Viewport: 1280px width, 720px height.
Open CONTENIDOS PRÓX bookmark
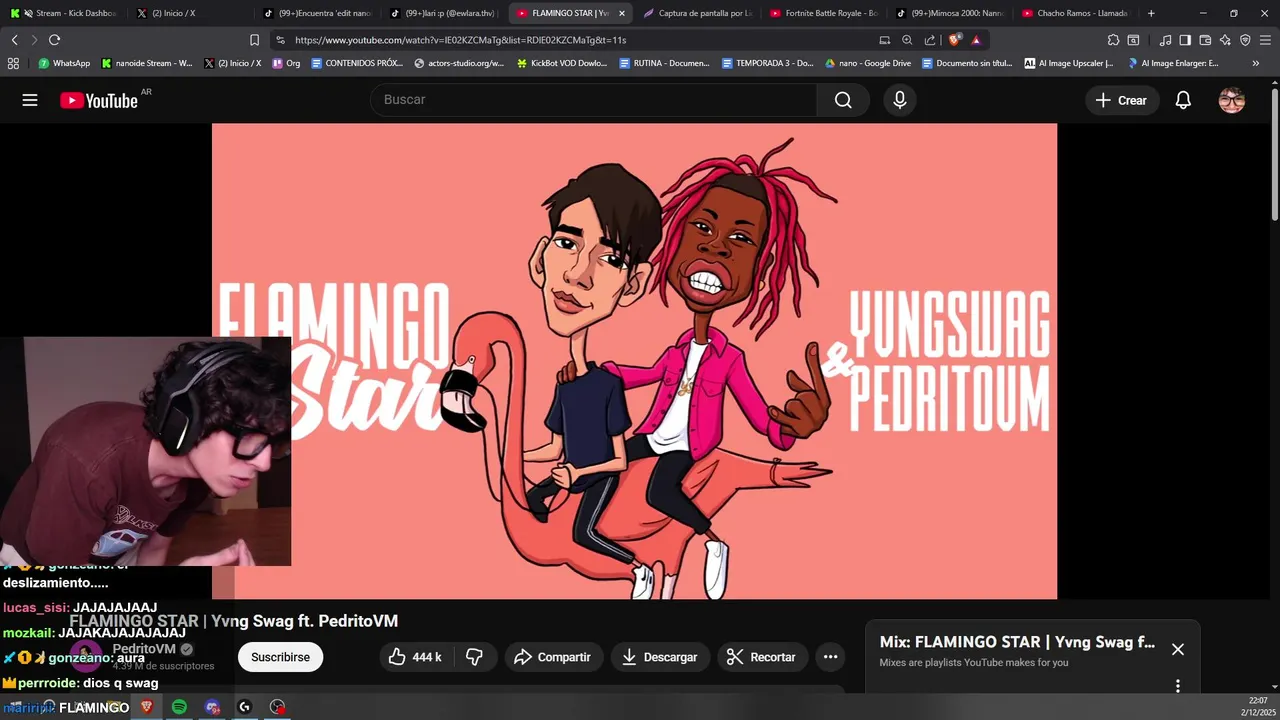[x=357, y=63]
